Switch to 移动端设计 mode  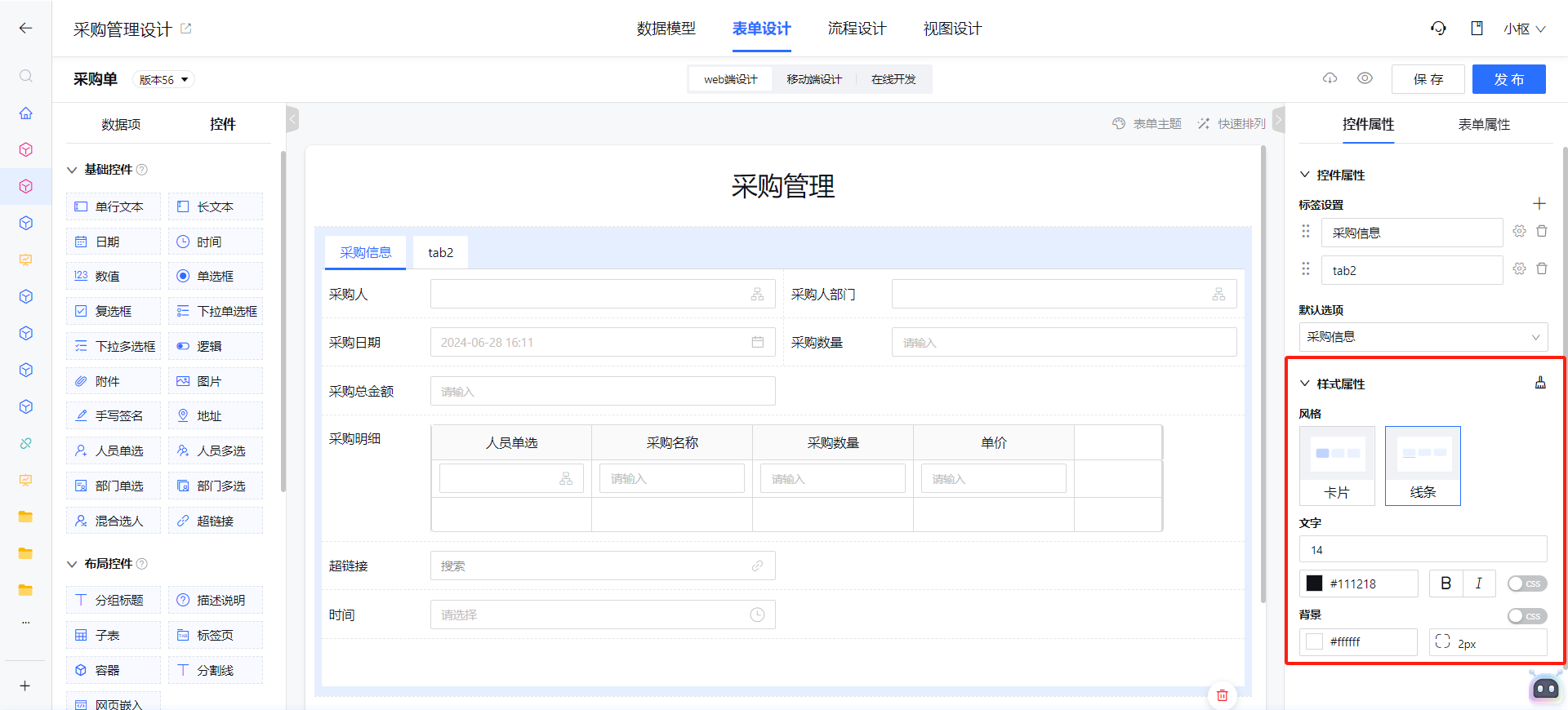(814, 79)
